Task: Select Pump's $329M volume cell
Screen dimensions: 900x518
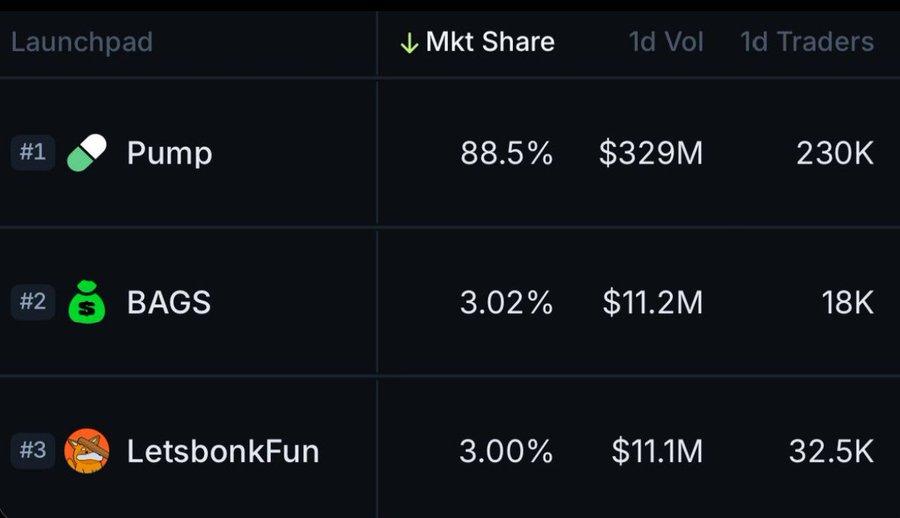Action: (651, 154)
